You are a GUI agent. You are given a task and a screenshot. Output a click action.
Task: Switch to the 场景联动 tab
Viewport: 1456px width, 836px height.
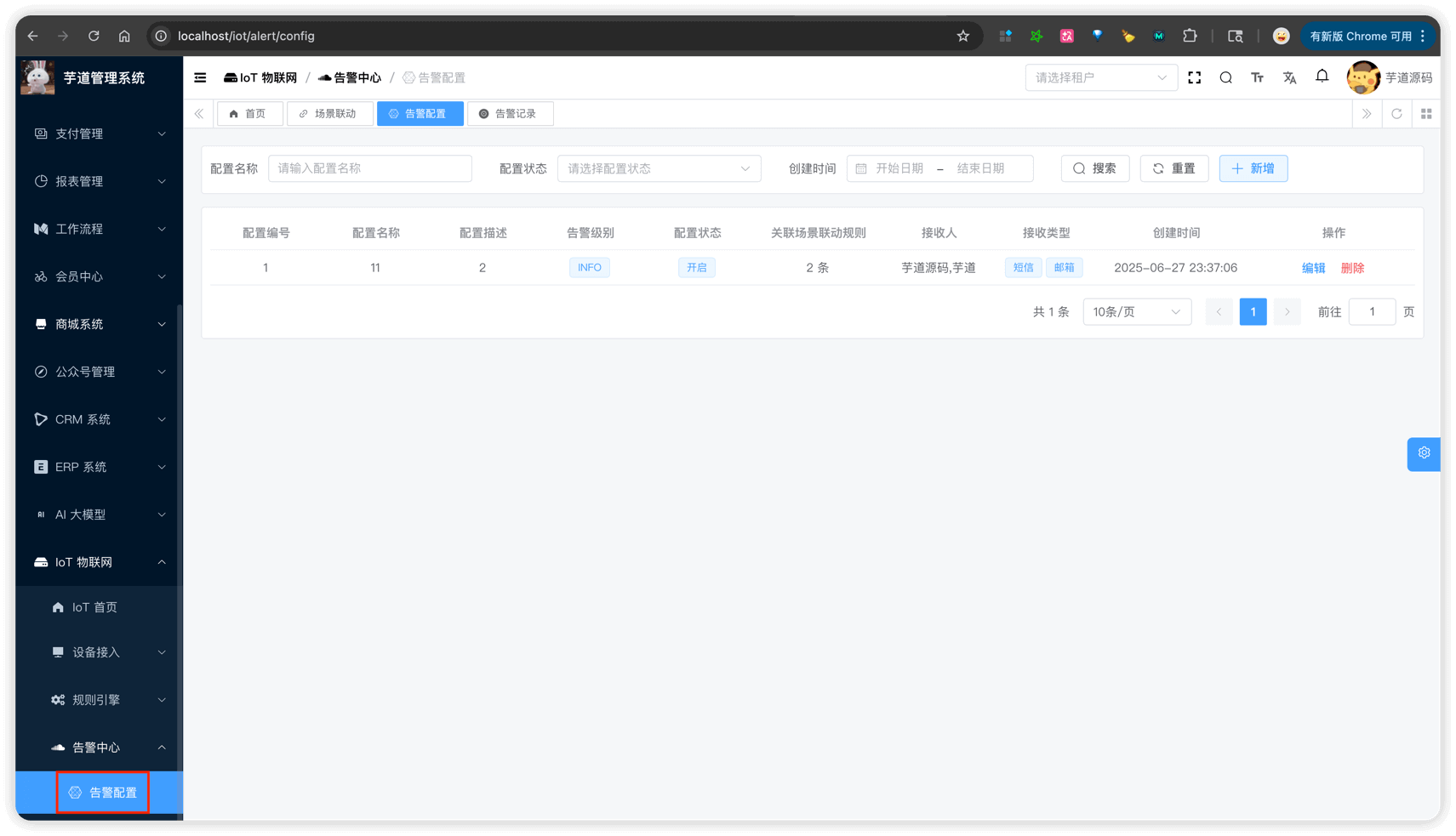pos(329,113)
